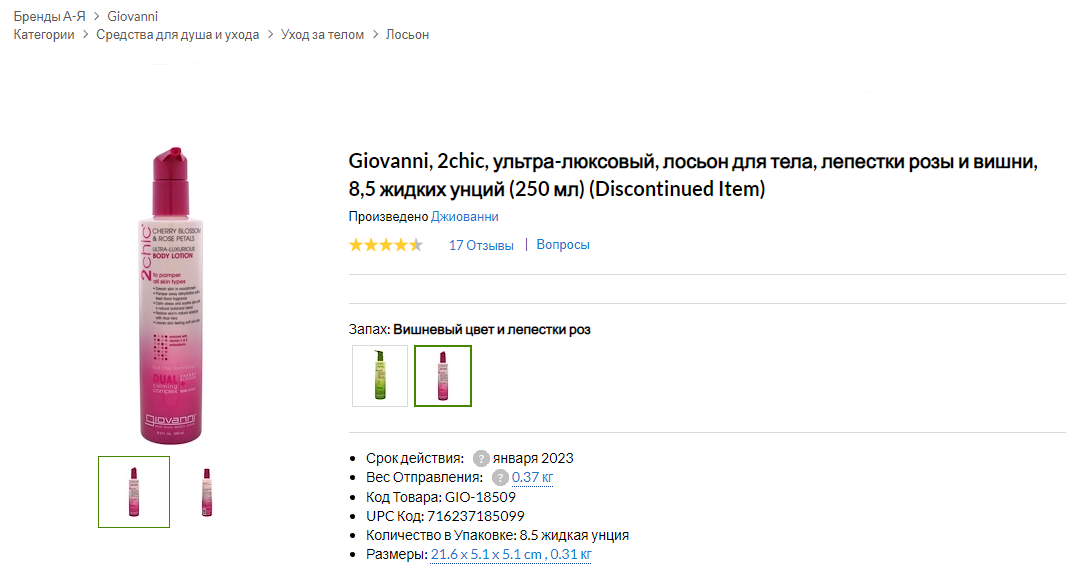Image resolution: width=1072 pixels, height=576 pixels.
Task: Open the Категории breadcrumb
Action: [44, 35]
